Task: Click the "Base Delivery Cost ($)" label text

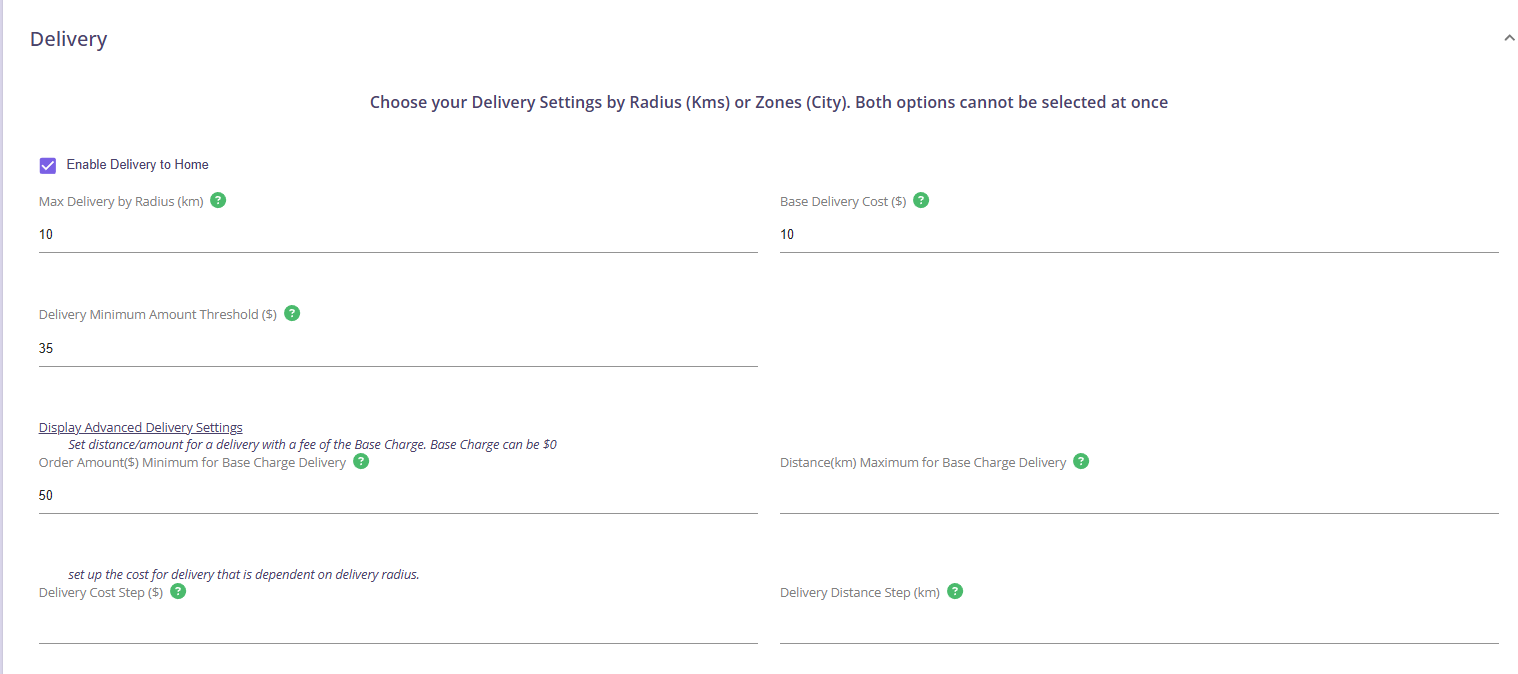Action: (x=842, y=202)
